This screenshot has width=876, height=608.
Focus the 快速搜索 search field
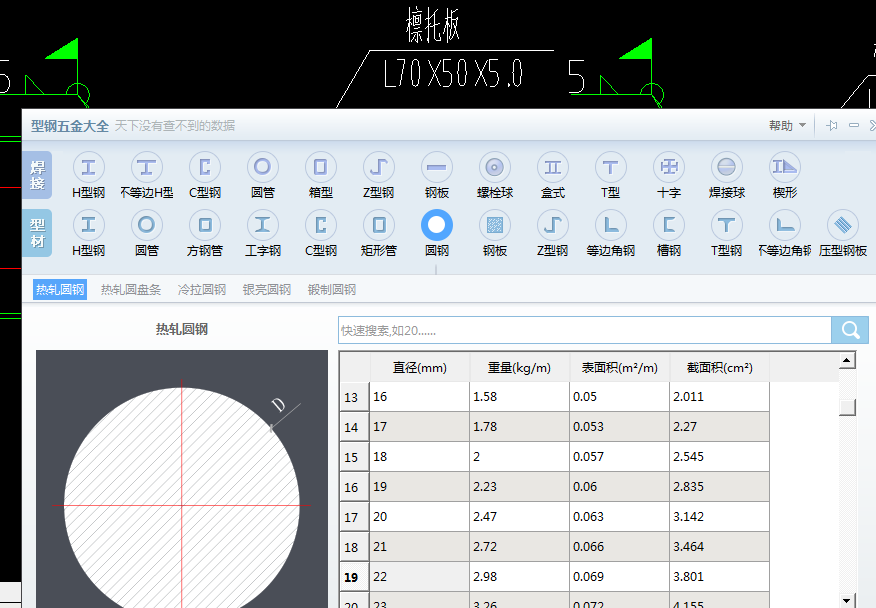click(x=584, y=330)
